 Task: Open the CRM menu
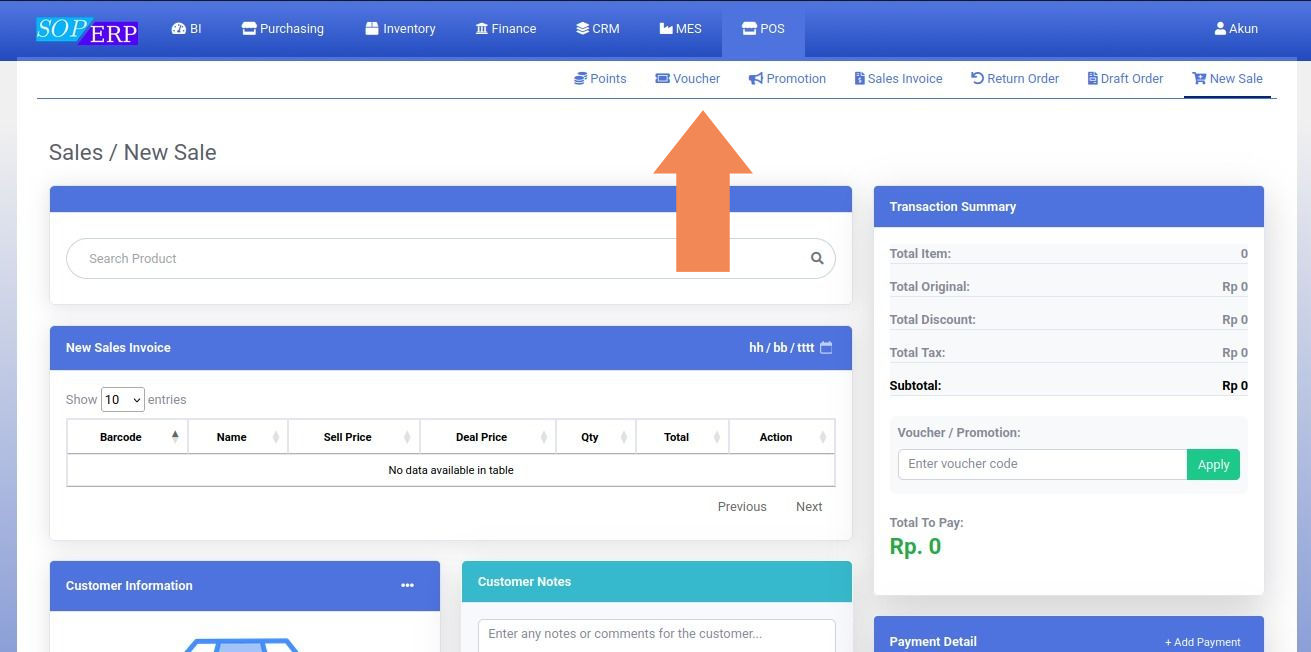598,29
